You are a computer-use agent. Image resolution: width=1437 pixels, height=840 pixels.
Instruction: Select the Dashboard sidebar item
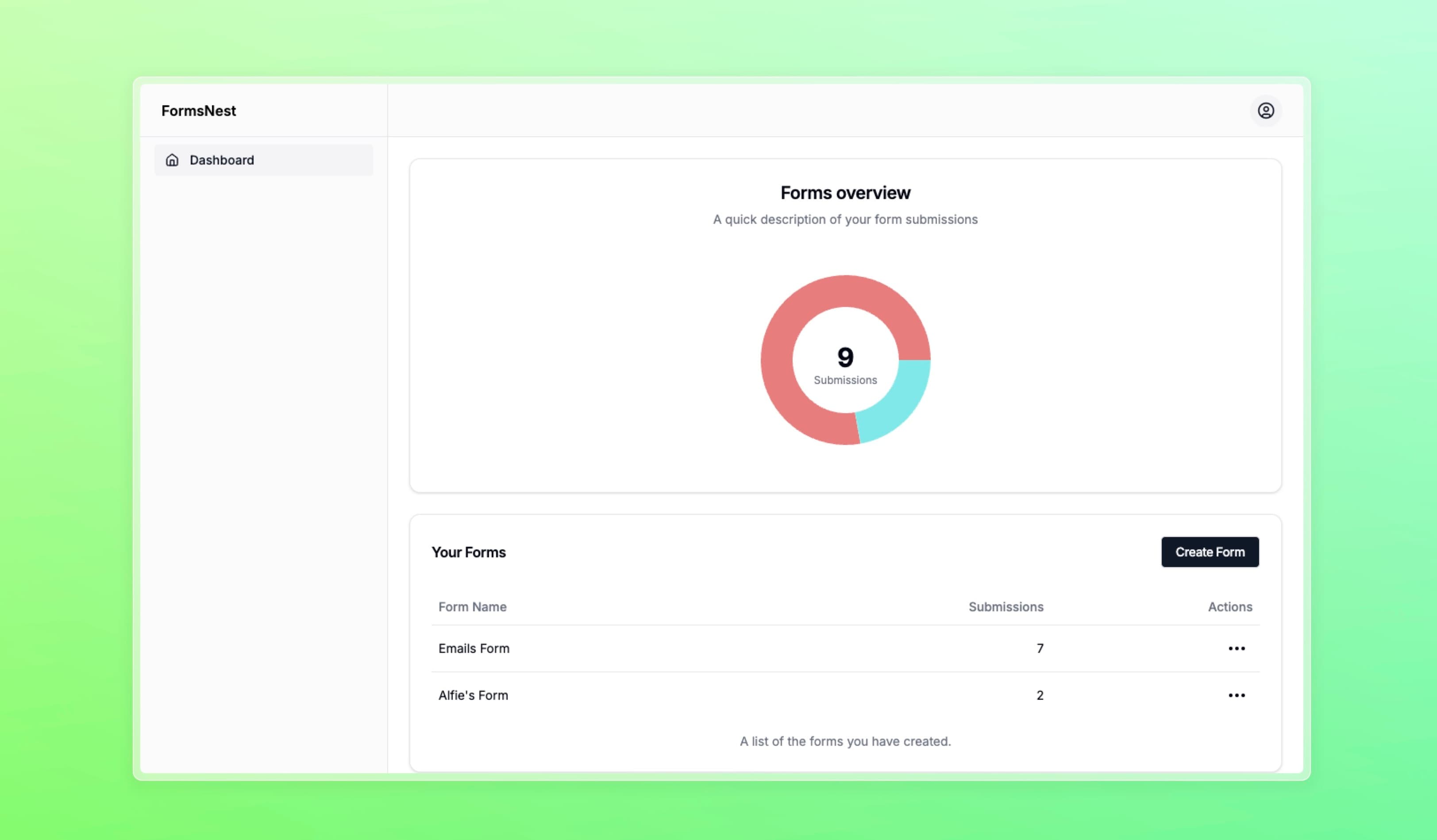(263, 160)
